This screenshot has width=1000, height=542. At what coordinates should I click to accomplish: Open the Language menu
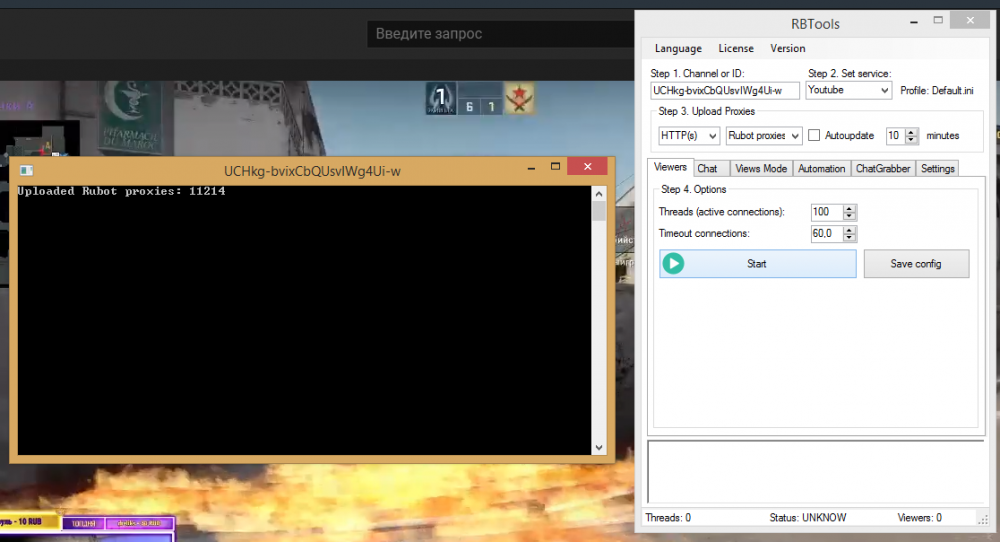678,48
